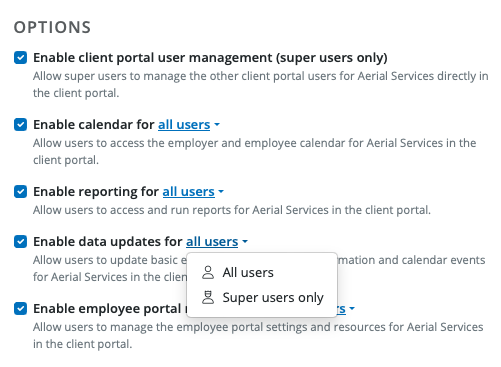
Task: Click all users link for data updates
Action: [212, 241]
